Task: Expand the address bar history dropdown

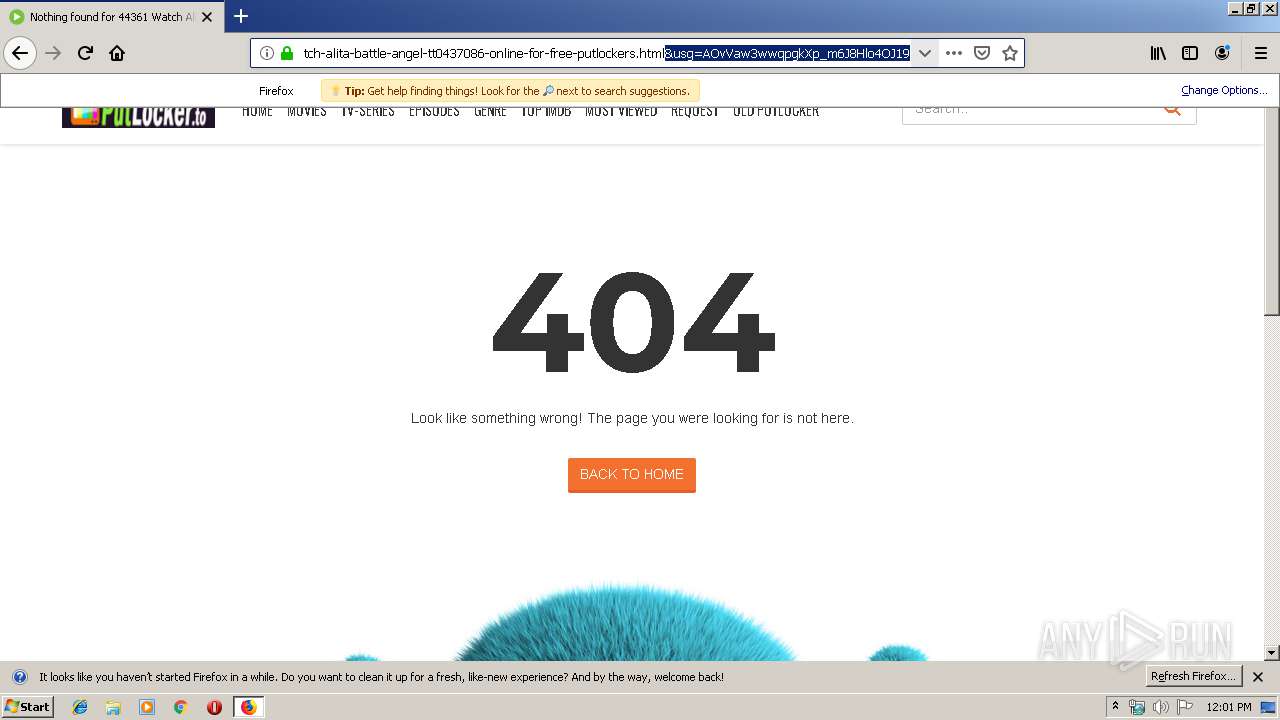Action: tap(925, 53)
